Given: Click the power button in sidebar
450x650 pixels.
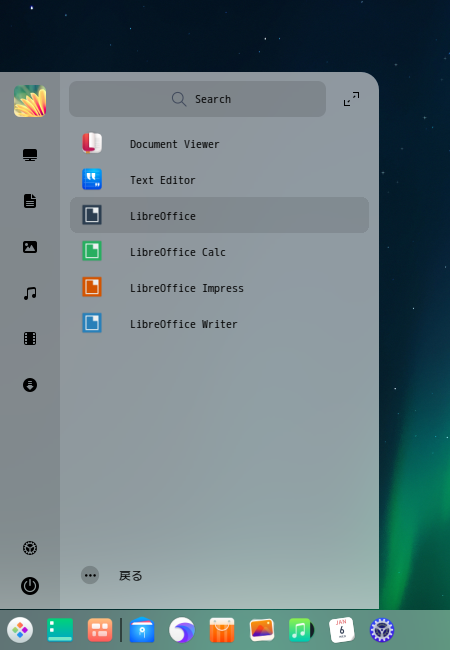Looking at the screenshot, I should pos(30,586).
